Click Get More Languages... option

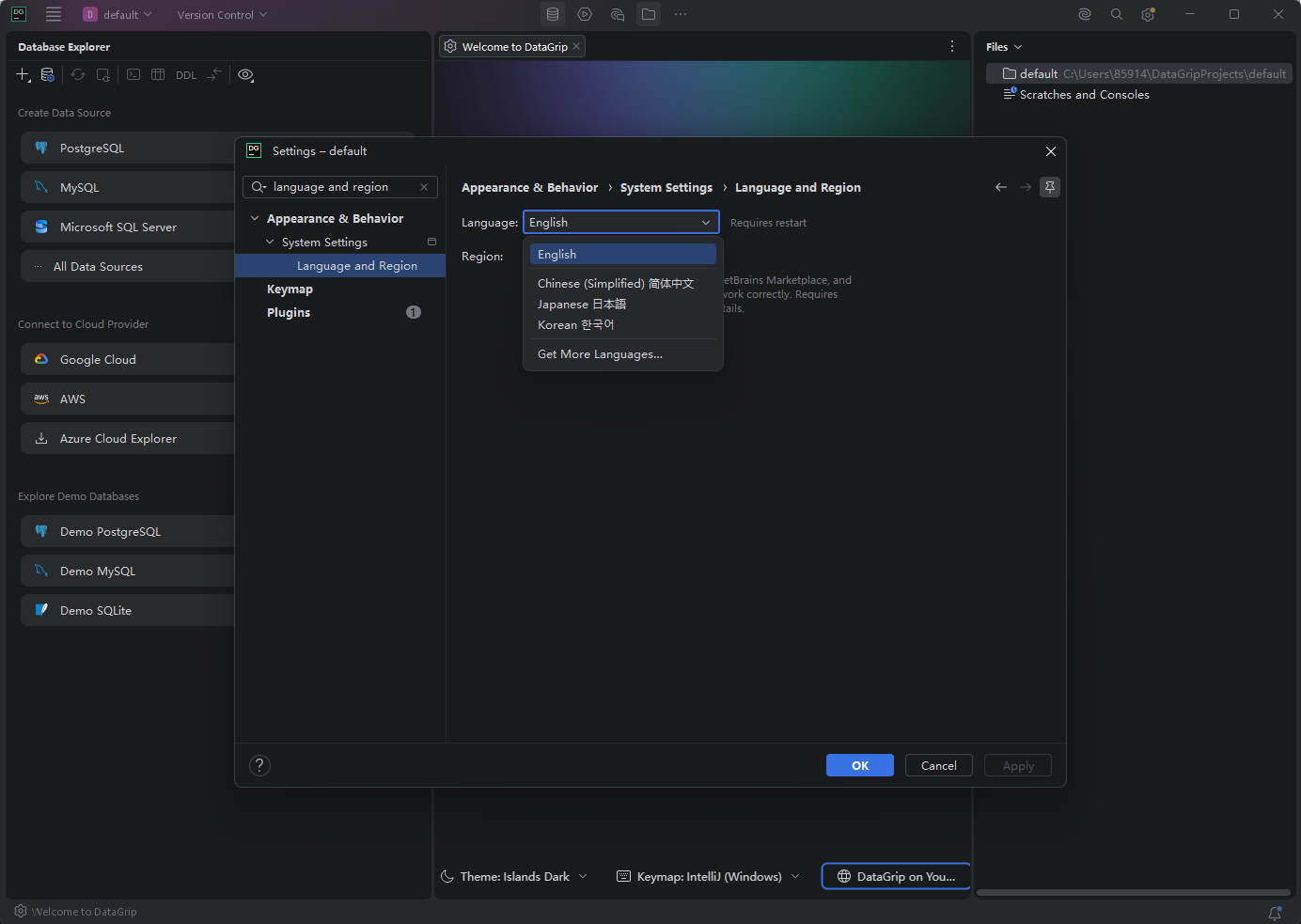[623, 354]
